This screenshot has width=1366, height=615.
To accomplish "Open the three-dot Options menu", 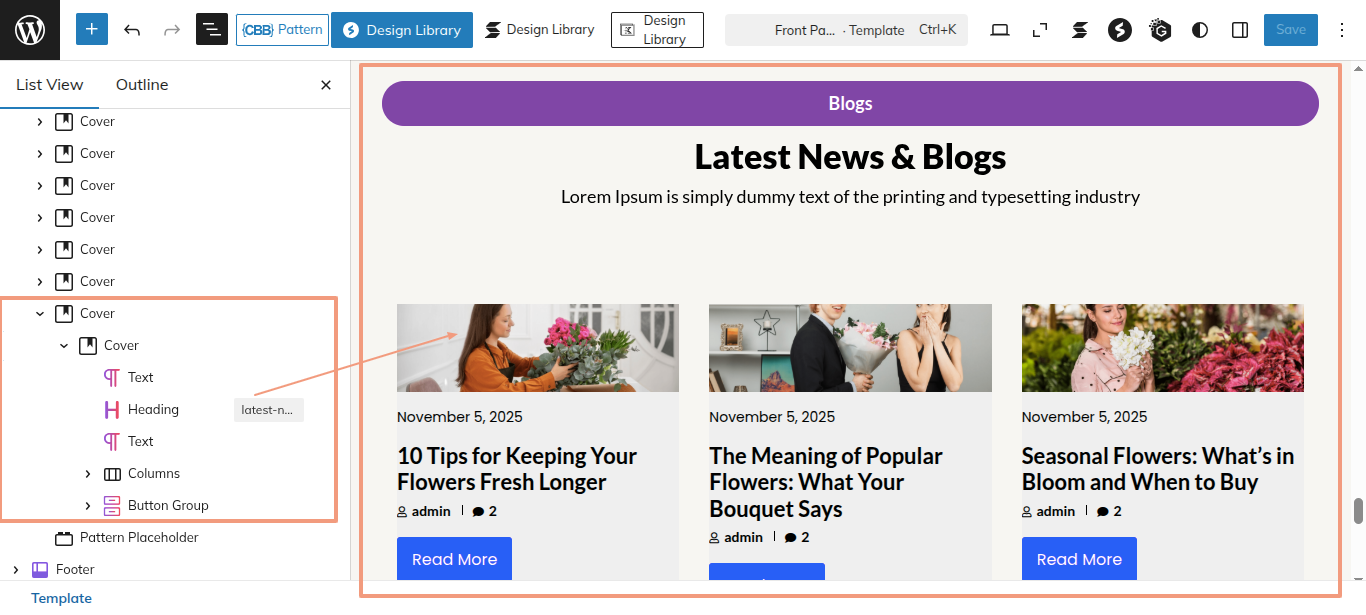I will [1343, 30].
